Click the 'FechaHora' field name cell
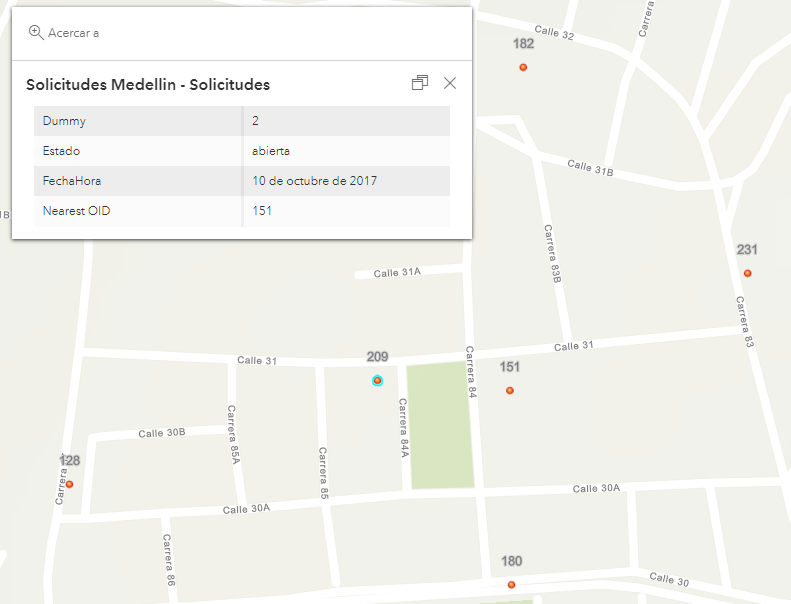This screenshot has height=604, width=791. pyautogui.click(x=138, y=181)
